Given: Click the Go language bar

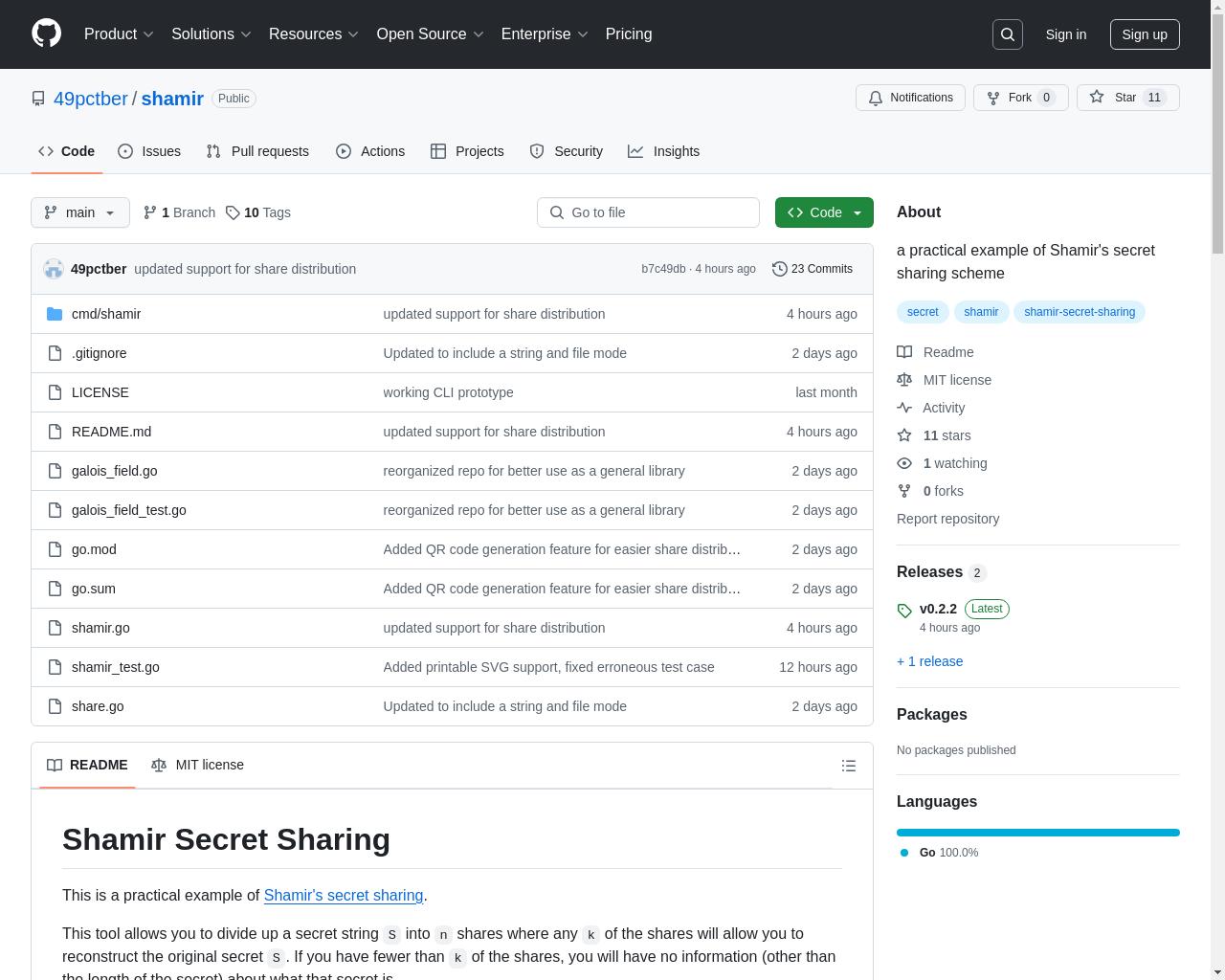Looking at the screenshot, I should pos(1038,833).
